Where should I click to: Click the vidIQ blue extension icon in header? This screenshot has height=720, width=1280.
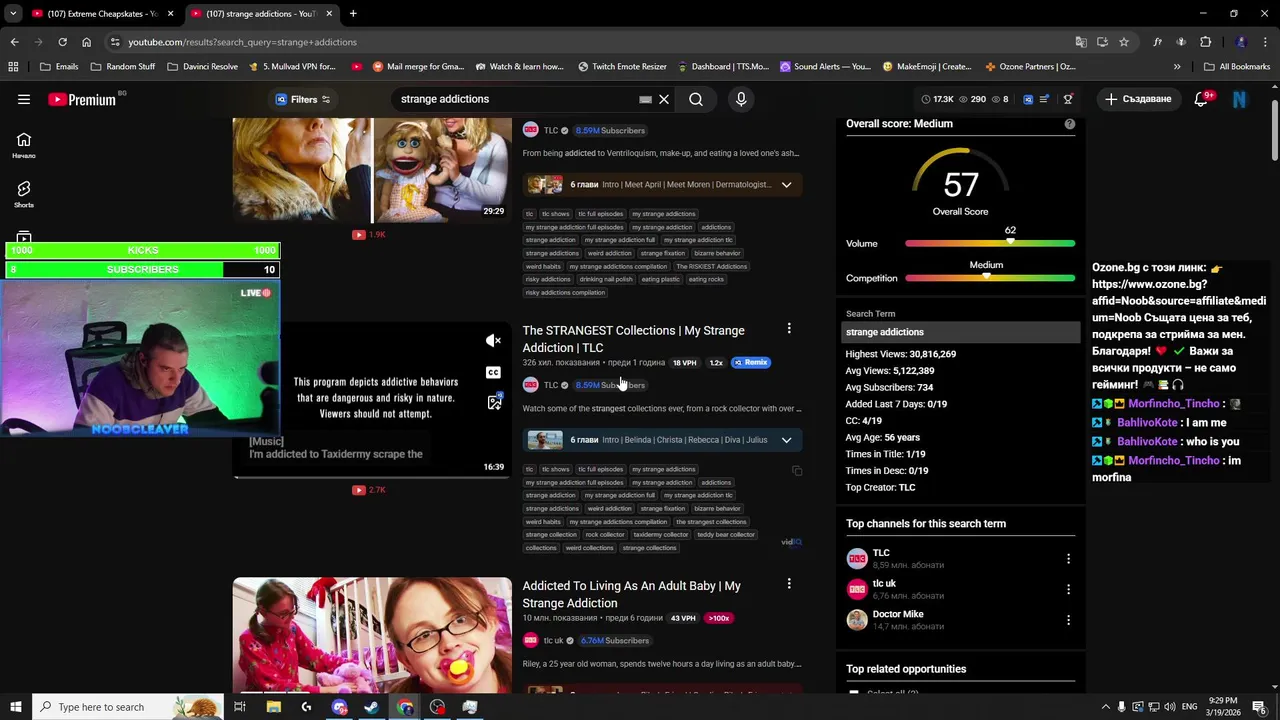coord(1027,99)
